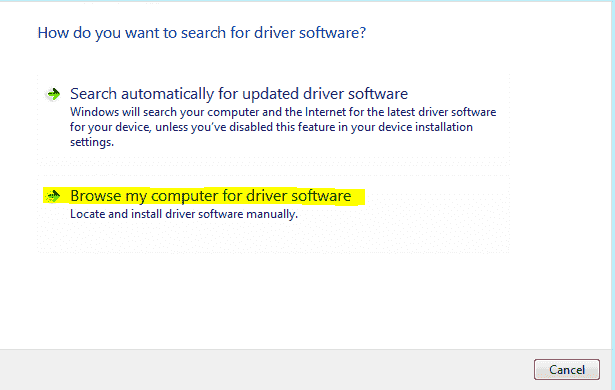Image resolution: width=615 pixels, height=390 pixels.
Task: Click the 'How do you want to search' heading
Action: tap(202, 33)
